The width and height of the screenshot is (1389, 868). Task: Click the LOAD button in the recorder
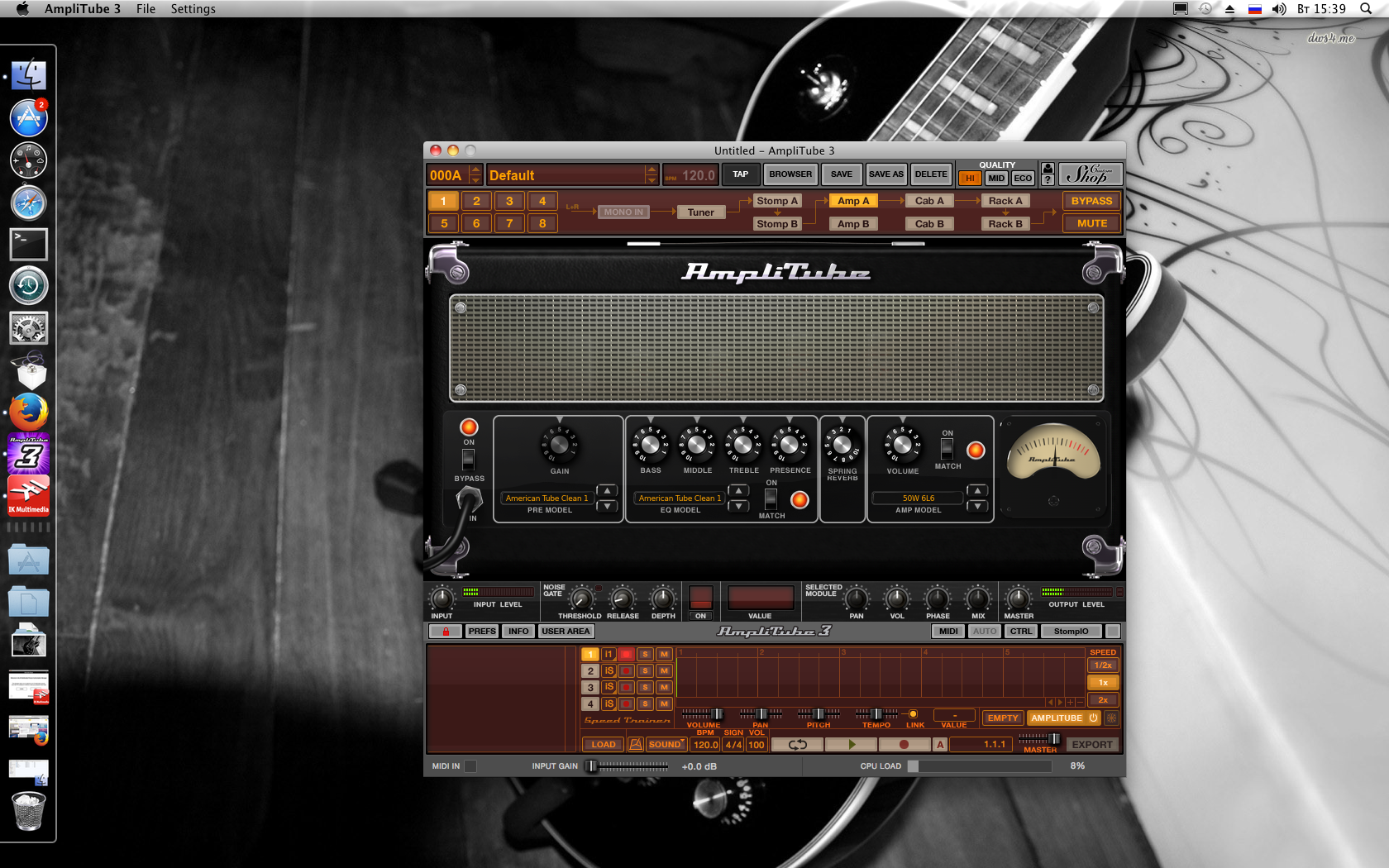pos(604,744)
